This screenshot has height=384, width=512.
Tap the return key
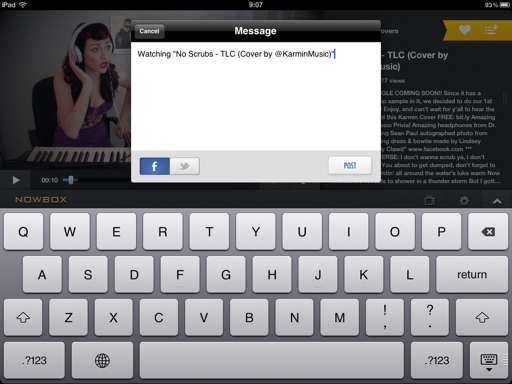472,275
